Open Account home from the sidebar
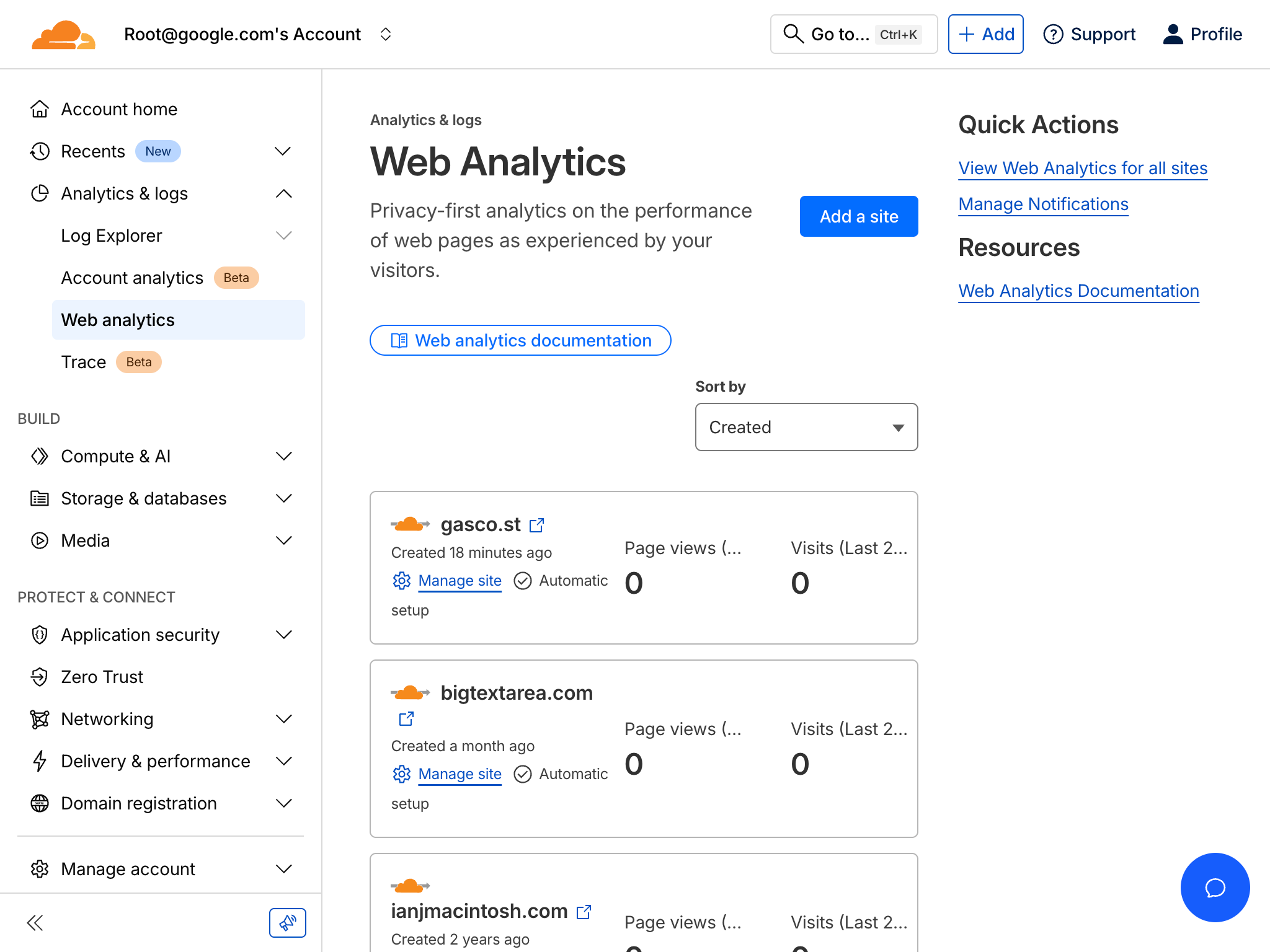 pyautogui.click(x=119, y=109)
